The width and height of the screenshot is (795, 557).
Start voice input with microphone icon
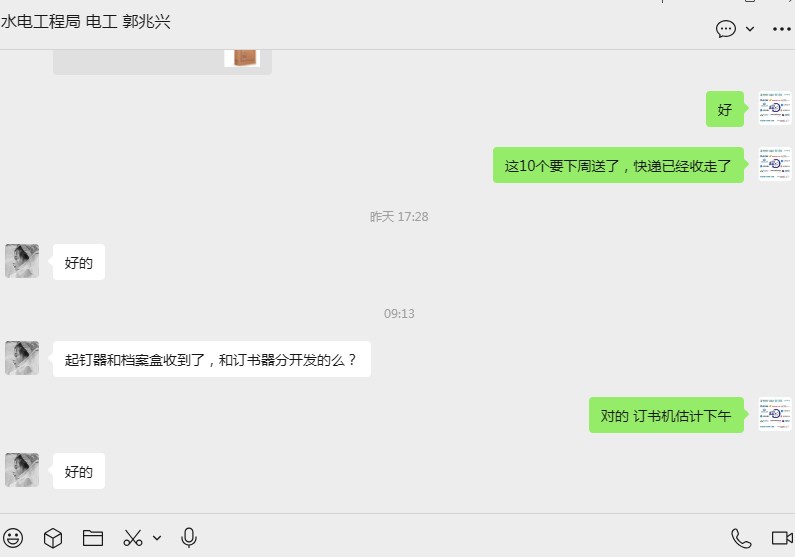pos(189,538)
